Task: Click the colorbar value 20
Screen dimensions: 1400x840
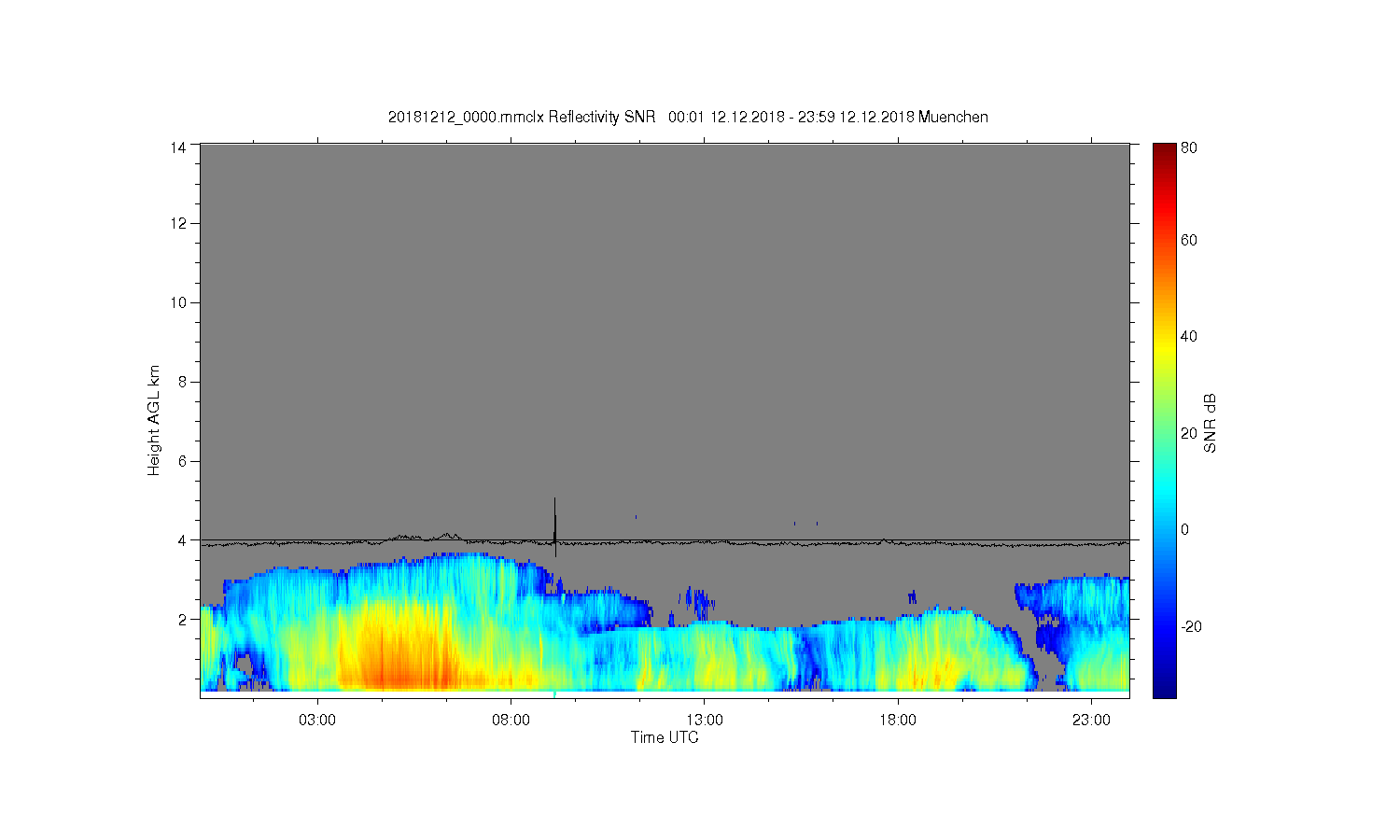Action: [1189, 433]
